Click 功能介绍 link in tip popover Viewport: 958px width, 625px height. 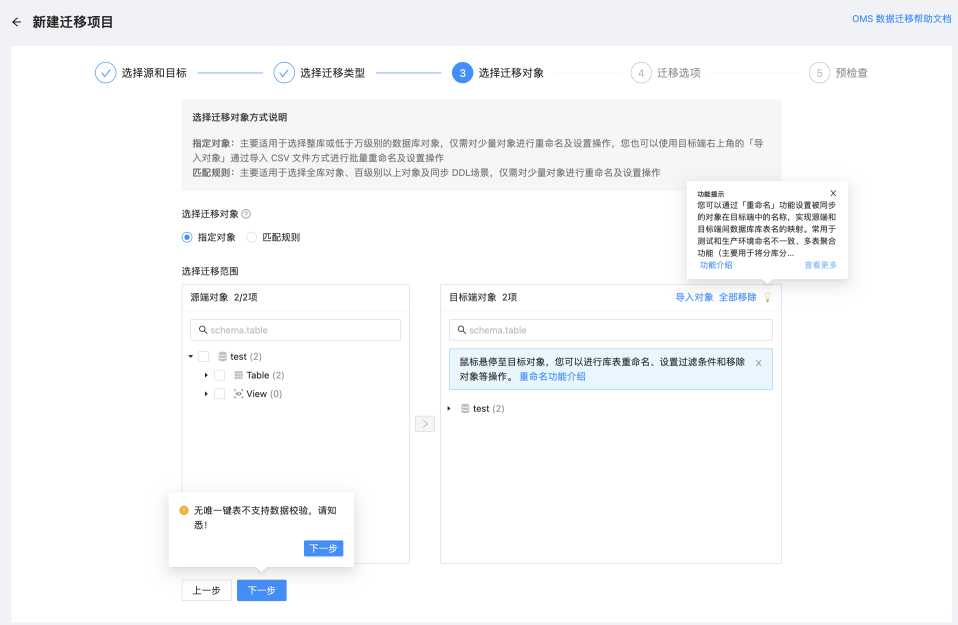tap(716, 265)
